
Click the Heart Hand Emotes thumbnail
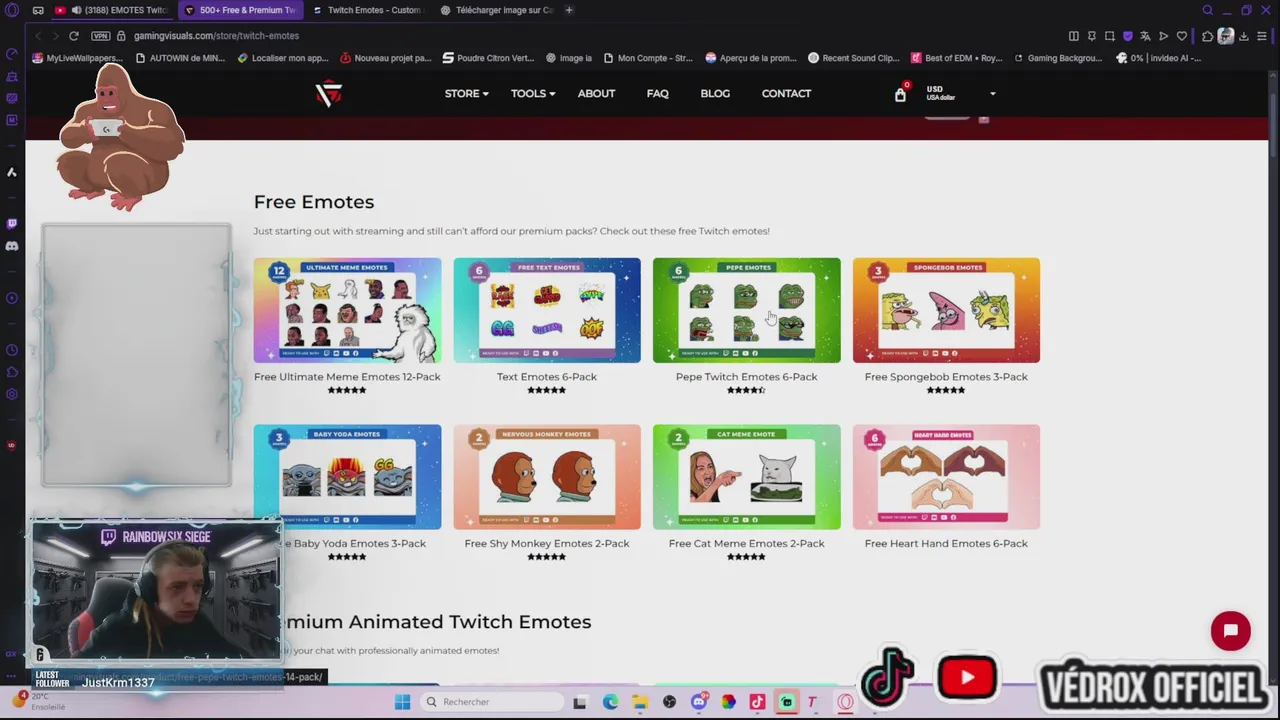(x=946, y=477)
